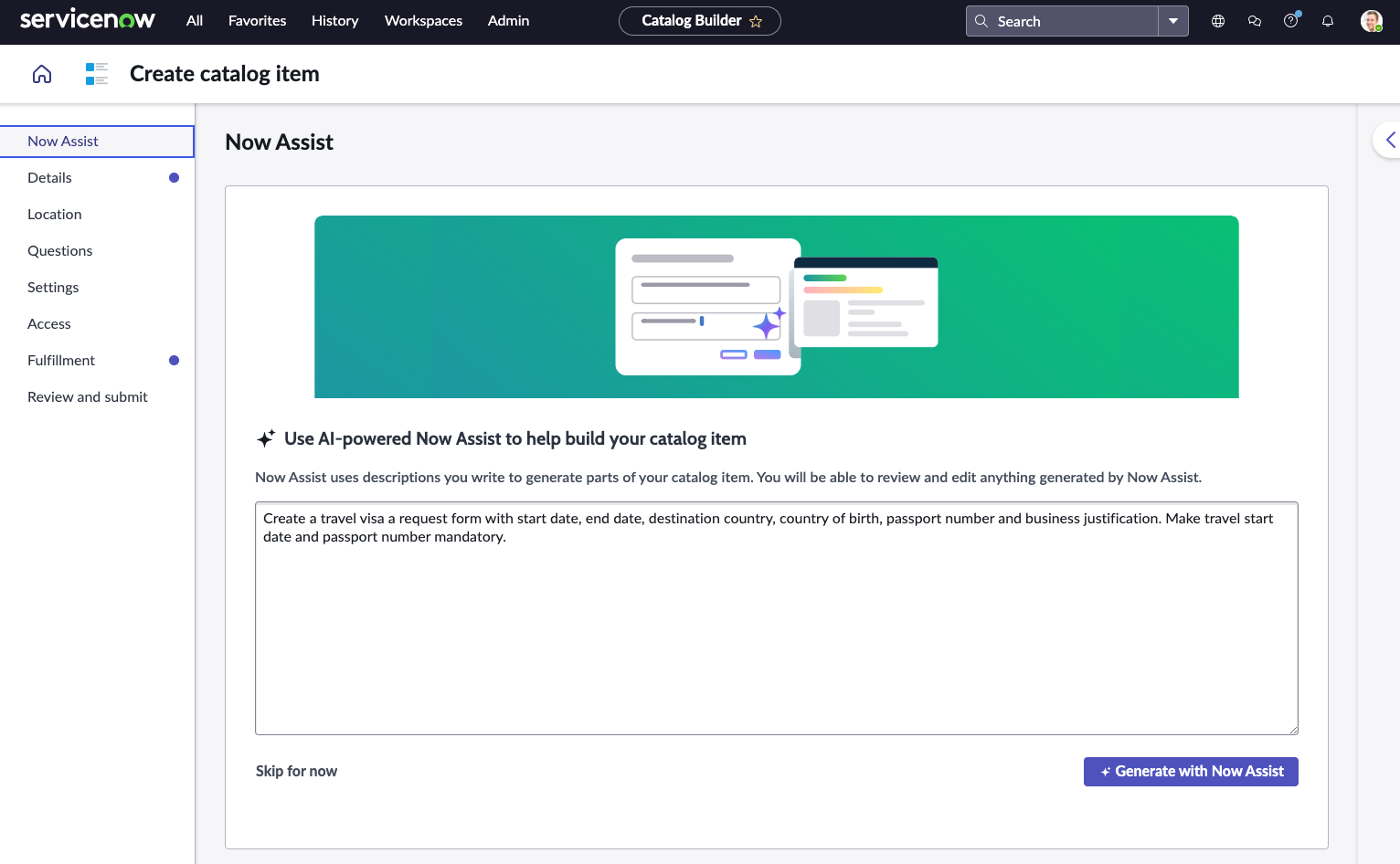Click the Now Assist banner illustration
Viewport: 1400px width, 864px height.
click(x=777, y=307)
